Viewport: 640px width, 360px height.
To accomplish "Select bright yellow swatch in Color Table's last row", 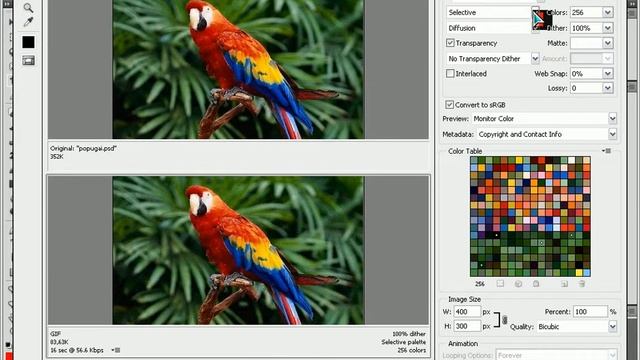I will (x=579, y=273).
